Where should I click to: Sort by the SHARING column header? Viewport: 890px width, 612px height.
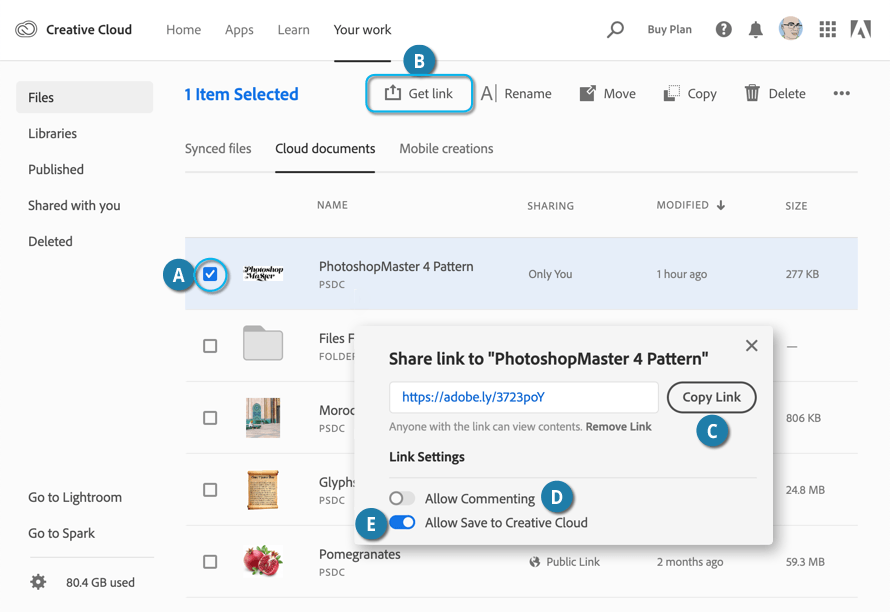[x=551, y=206]
